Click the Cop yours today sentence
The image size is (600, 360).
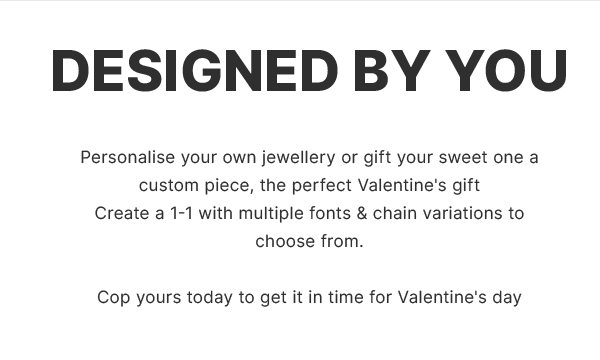point(309,298)
